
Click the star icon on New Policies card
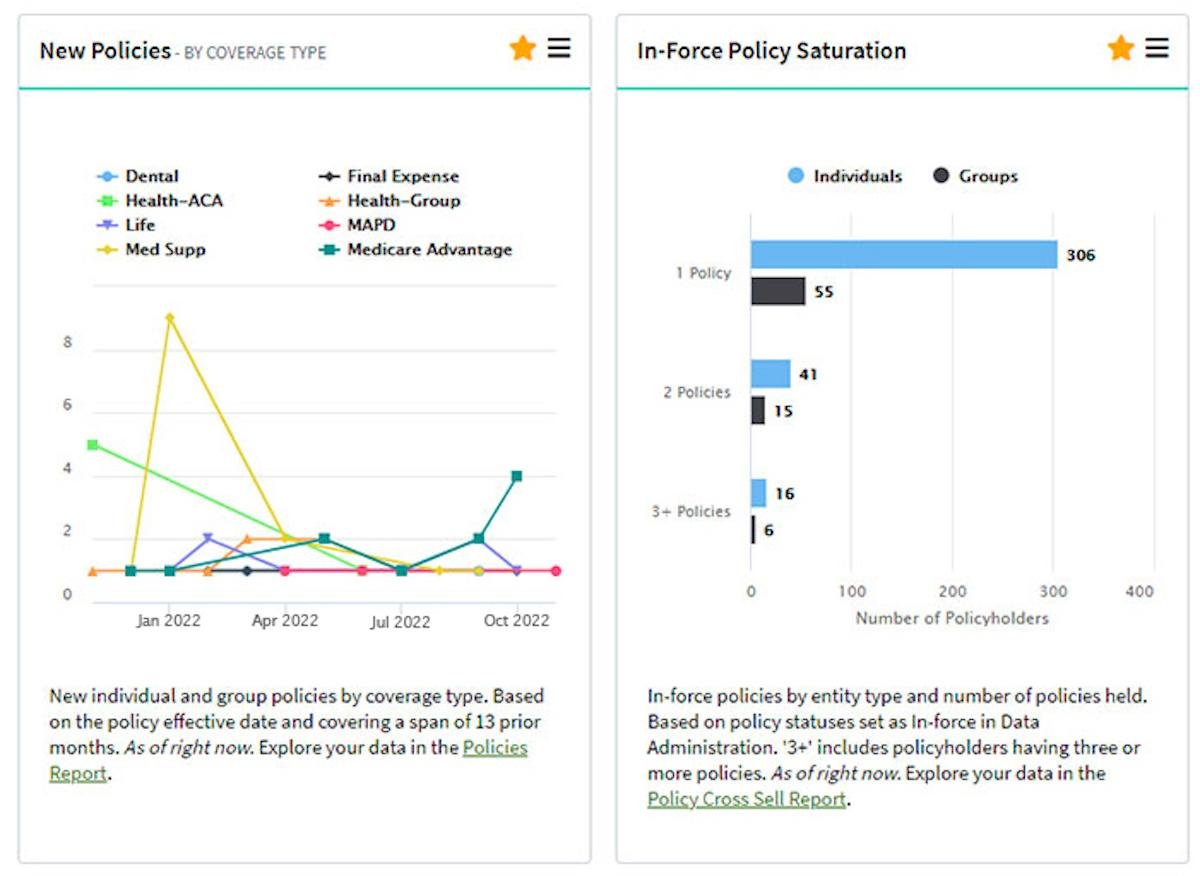(x=522, y=48)
